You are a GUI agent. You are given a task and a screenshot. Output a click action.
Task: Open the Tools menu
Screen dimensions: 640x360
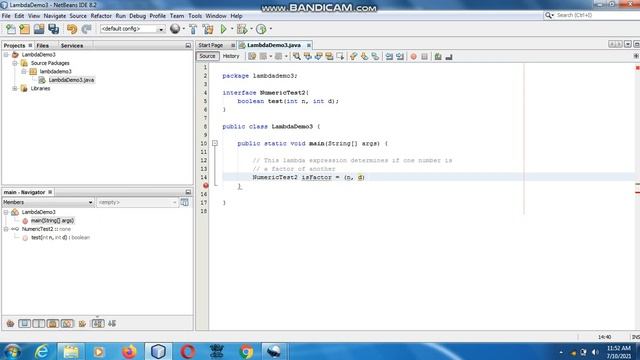tap(195, 16)
